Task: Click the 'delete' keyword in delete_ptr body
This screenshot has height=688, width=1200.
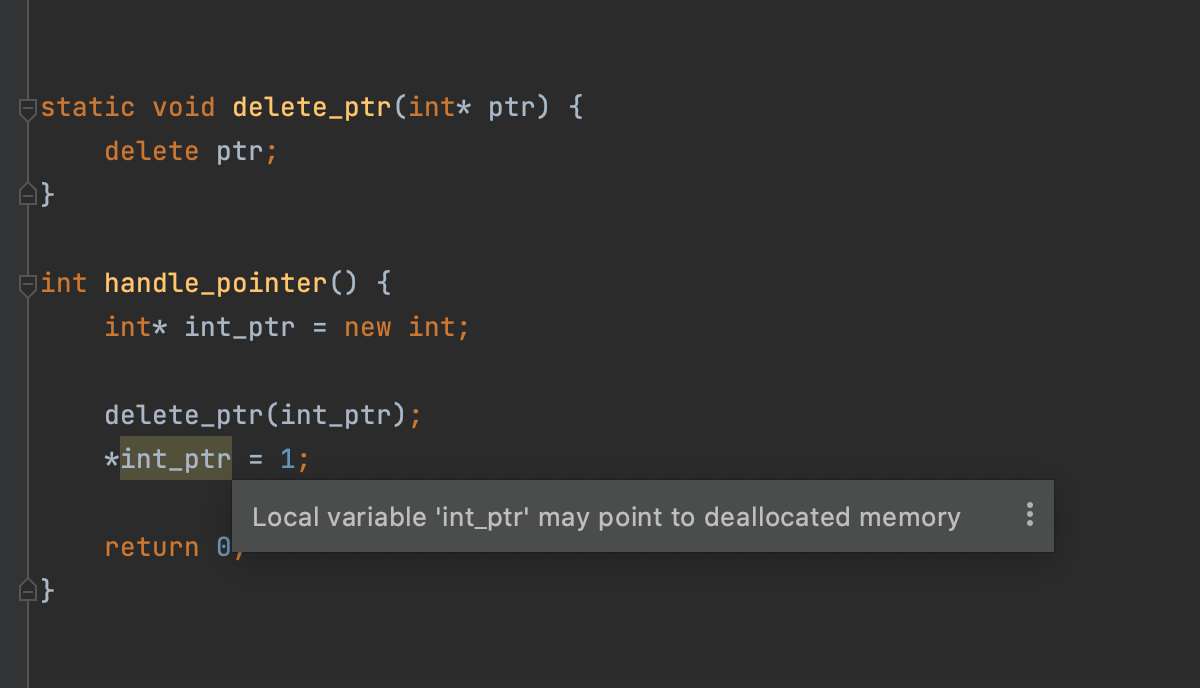Action: pos(152,151)
